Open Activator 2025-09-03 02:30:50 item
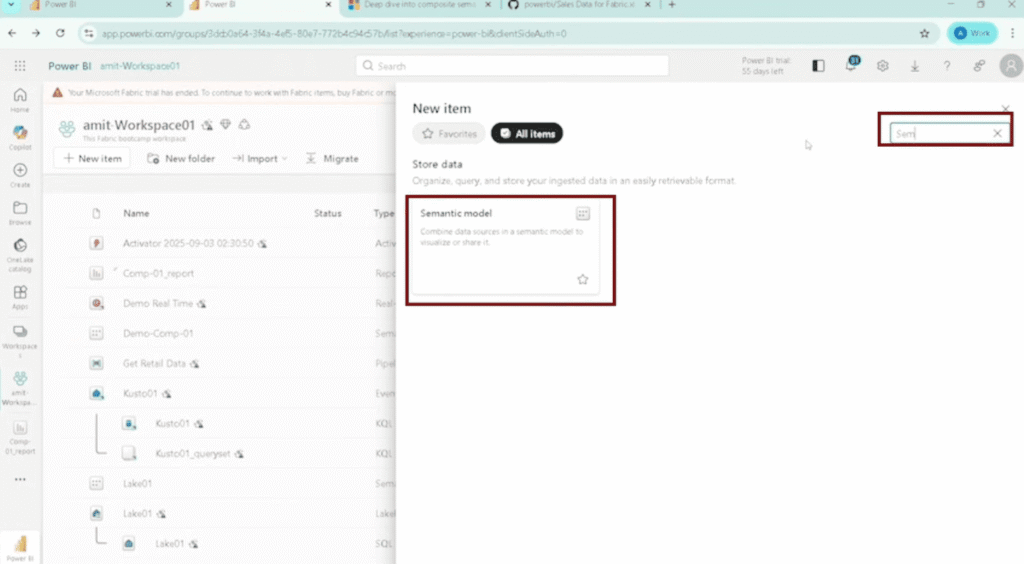Viewport: 1024px width, 564px height. tap(188, 243)
